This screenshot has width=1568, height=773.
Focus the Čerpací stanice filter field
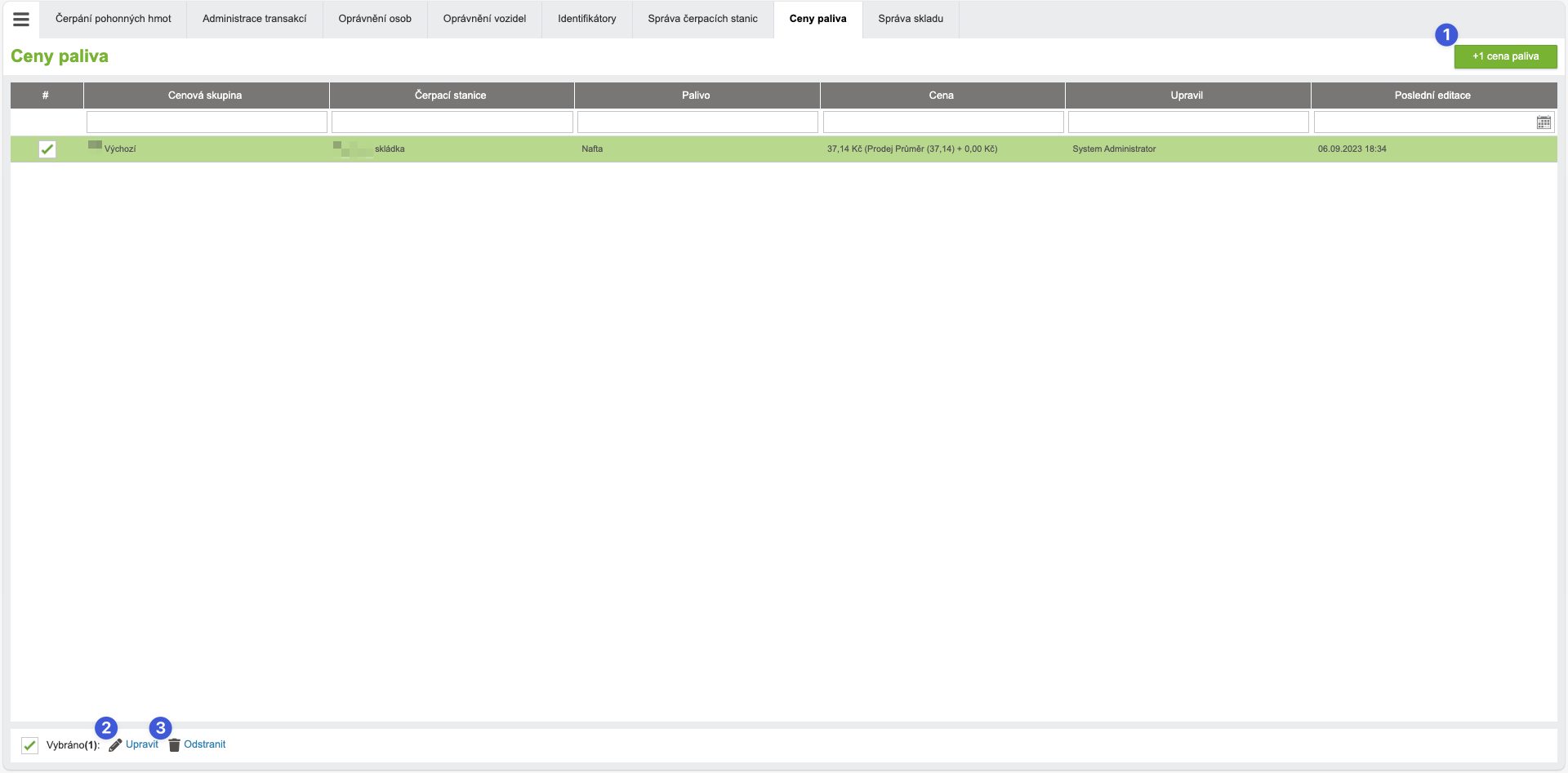(452, 122)
